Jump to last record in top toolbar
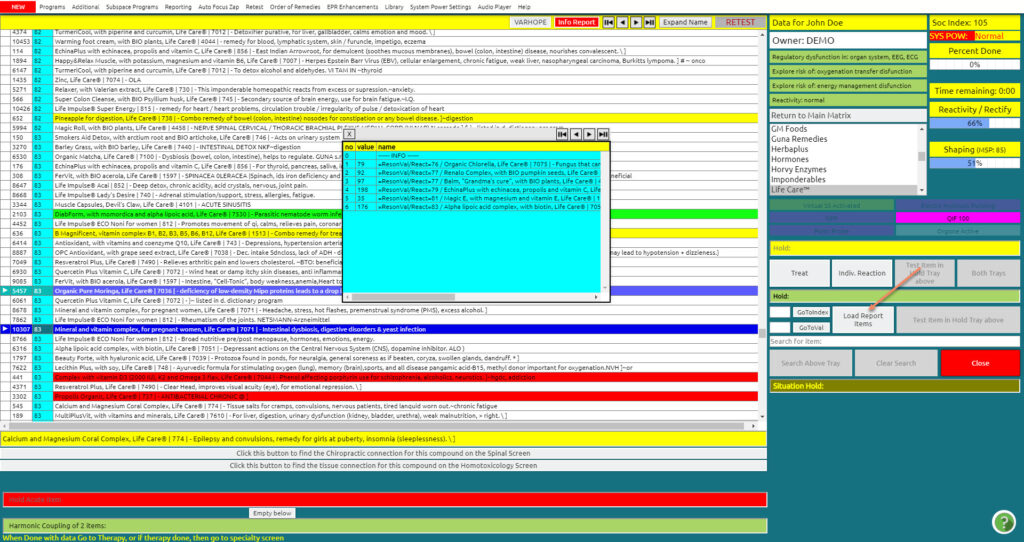The height and width of the screenshot is (542, 1024). click(x=650, y=21)
